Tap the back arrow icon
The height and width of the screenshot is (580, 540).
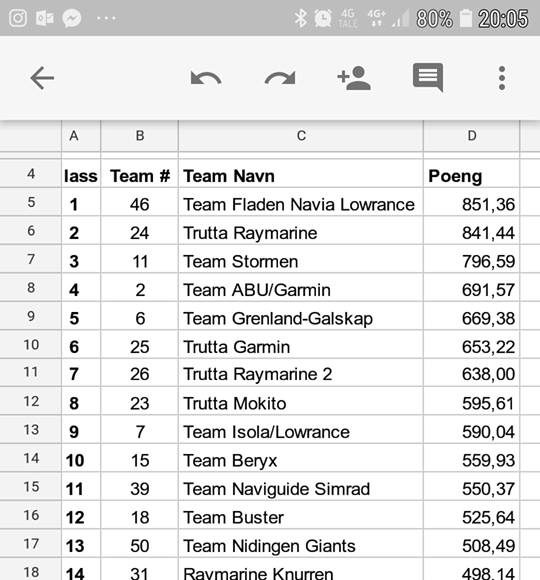pyautogui.click(x=42, y=78)
